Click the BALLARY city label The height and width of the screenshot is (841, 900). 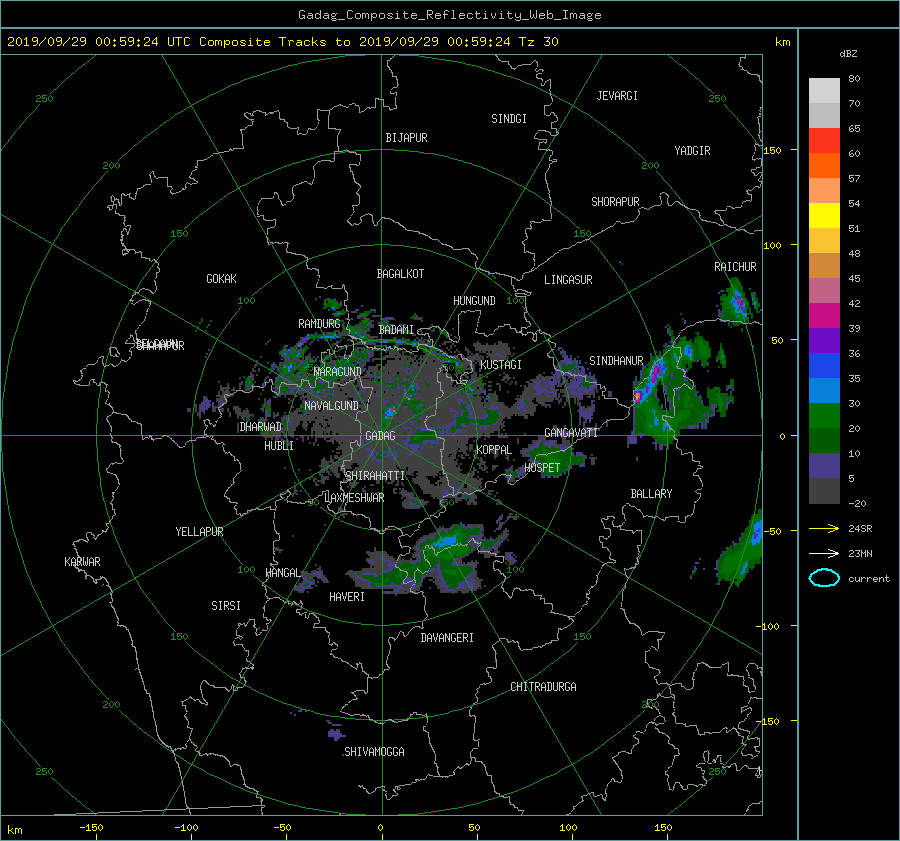point(651,494)
